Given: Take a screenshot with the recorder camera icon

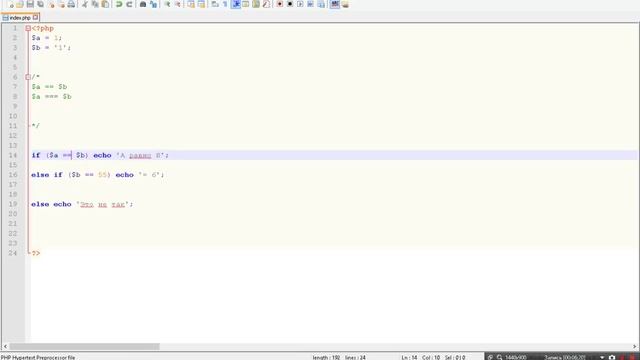Looking at the screenshot, I should coord(611,357).
